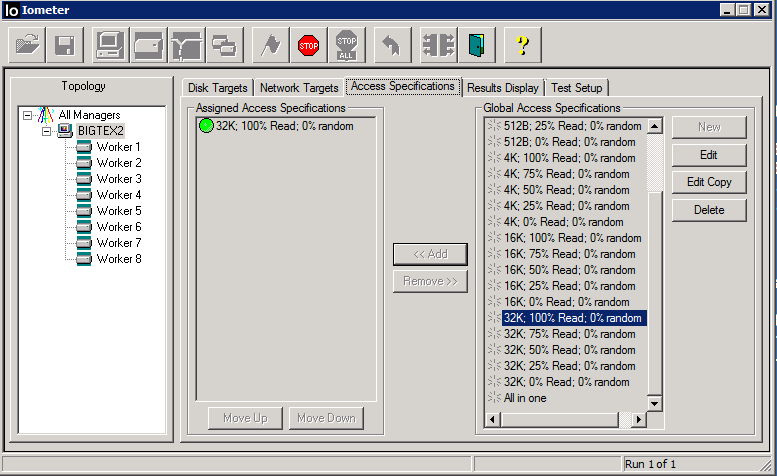Click the Start New Manager computer icon
Image resolution: width=777 pixels, height=476 pixels.
coord(110,45)
